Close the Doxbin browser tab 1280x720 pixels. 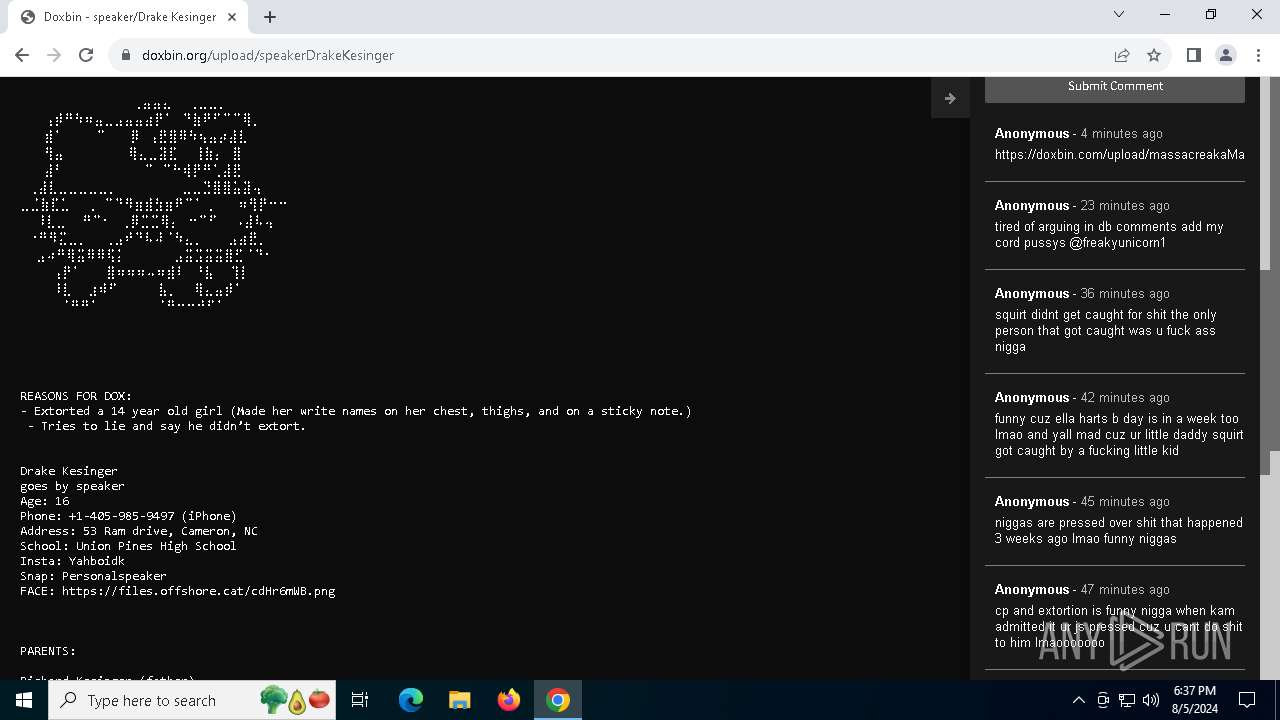click(x=232, y=17)
